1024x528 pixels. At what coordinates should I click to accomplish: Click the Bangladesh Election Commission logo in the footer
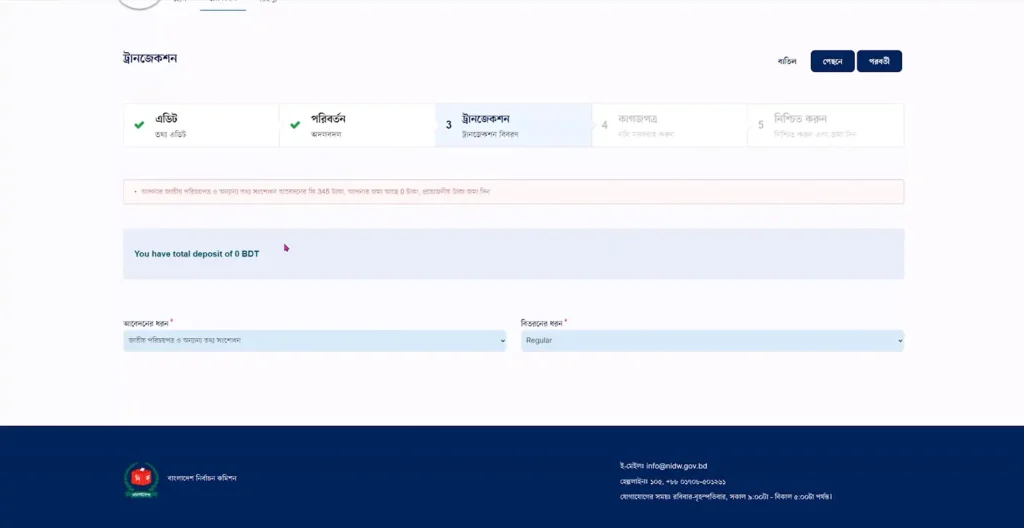[141, 480]
